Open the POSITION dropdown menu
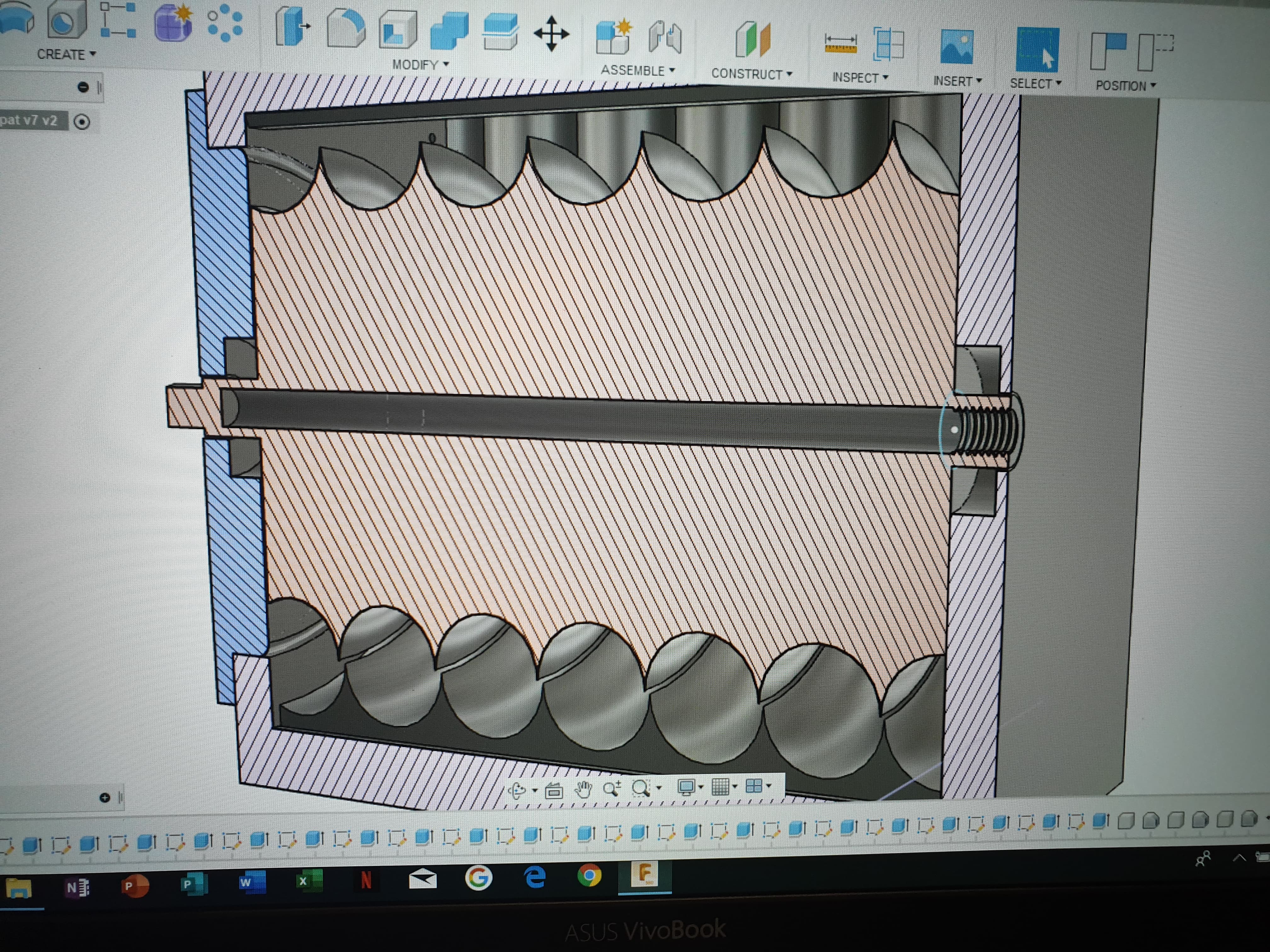1270x952 pixels. tap(1125, 86)
